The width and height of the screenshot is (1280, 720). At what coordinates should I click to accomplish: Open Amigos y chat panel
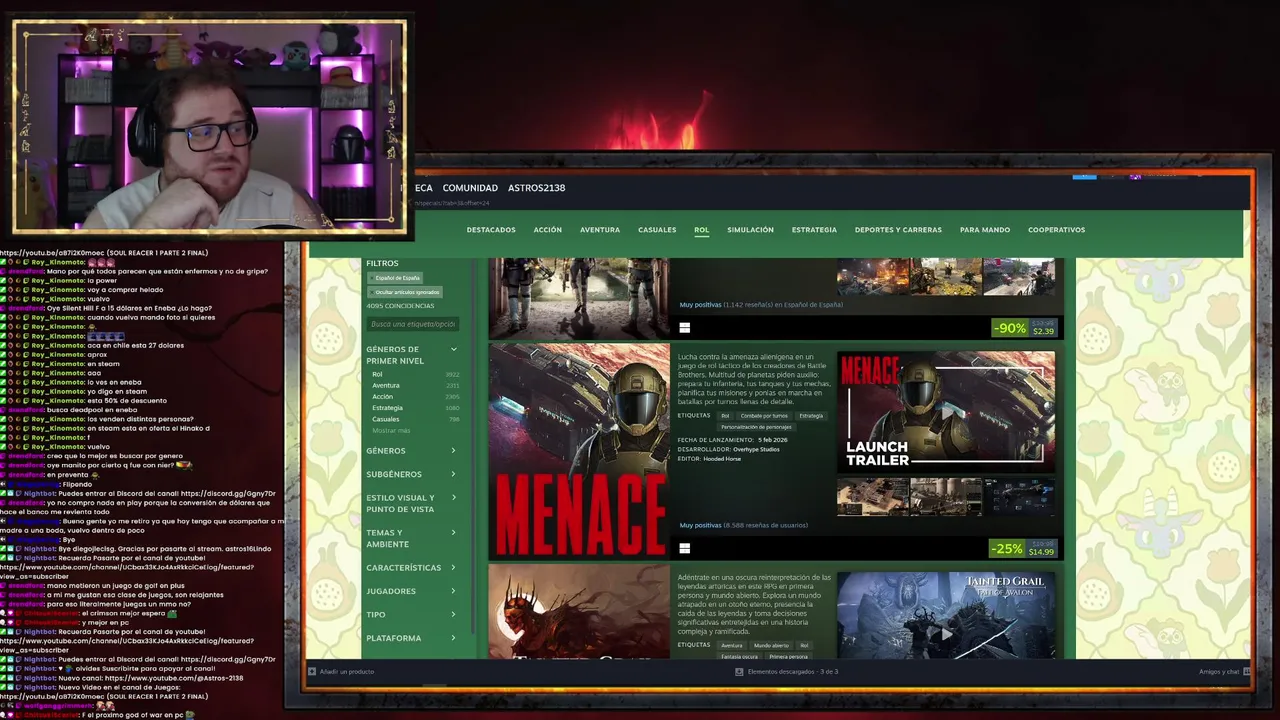coord(1219,671)
